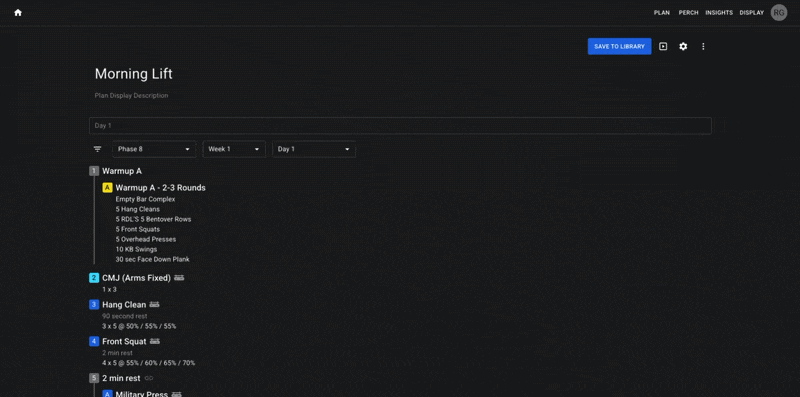Screen dimensions: 800x397
Task: Select the 10 KB Swings line
Action: click(136, 250)
